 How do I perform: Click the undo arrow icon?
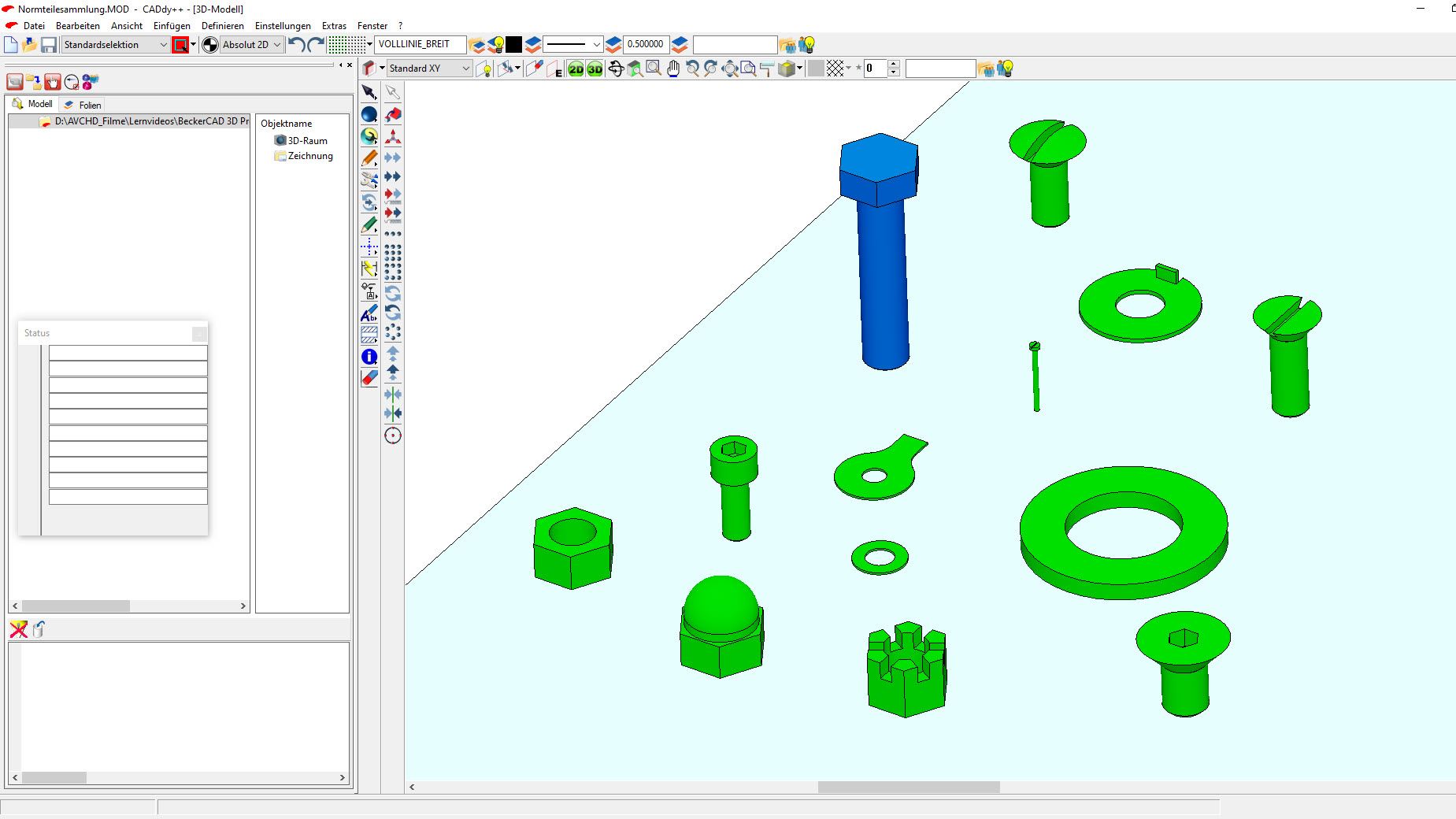[296, 45]
